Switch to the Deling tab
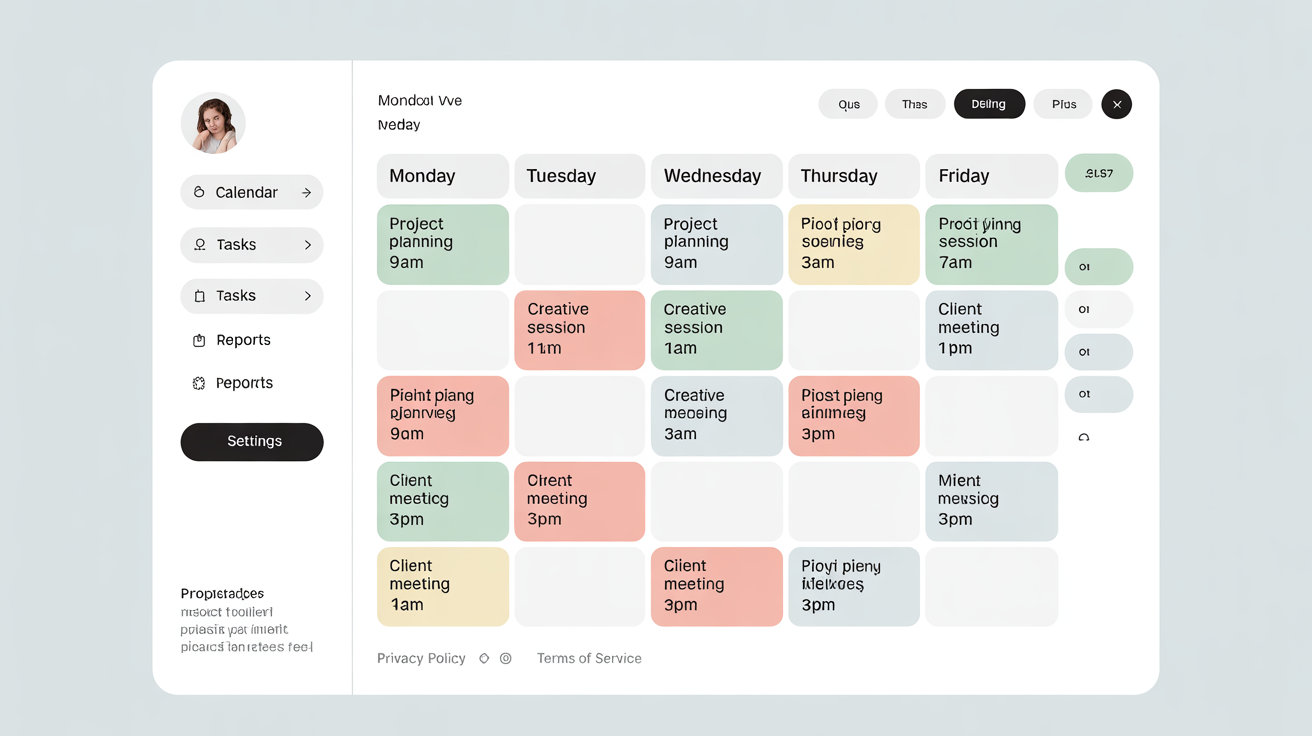The image size is (1312, 736). coord(989,103)
